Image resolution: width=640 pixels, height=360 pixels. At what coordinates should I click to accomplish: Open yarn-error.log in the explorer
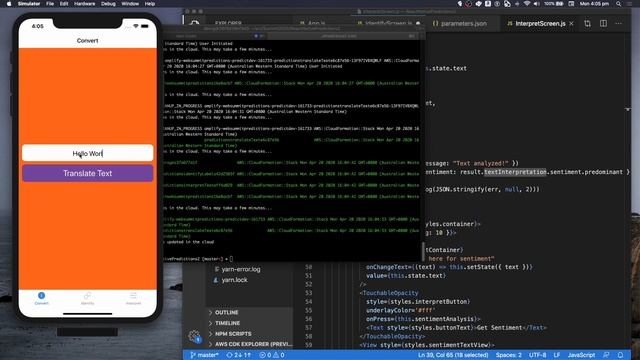pyautogui.click(x=241, y=269)
